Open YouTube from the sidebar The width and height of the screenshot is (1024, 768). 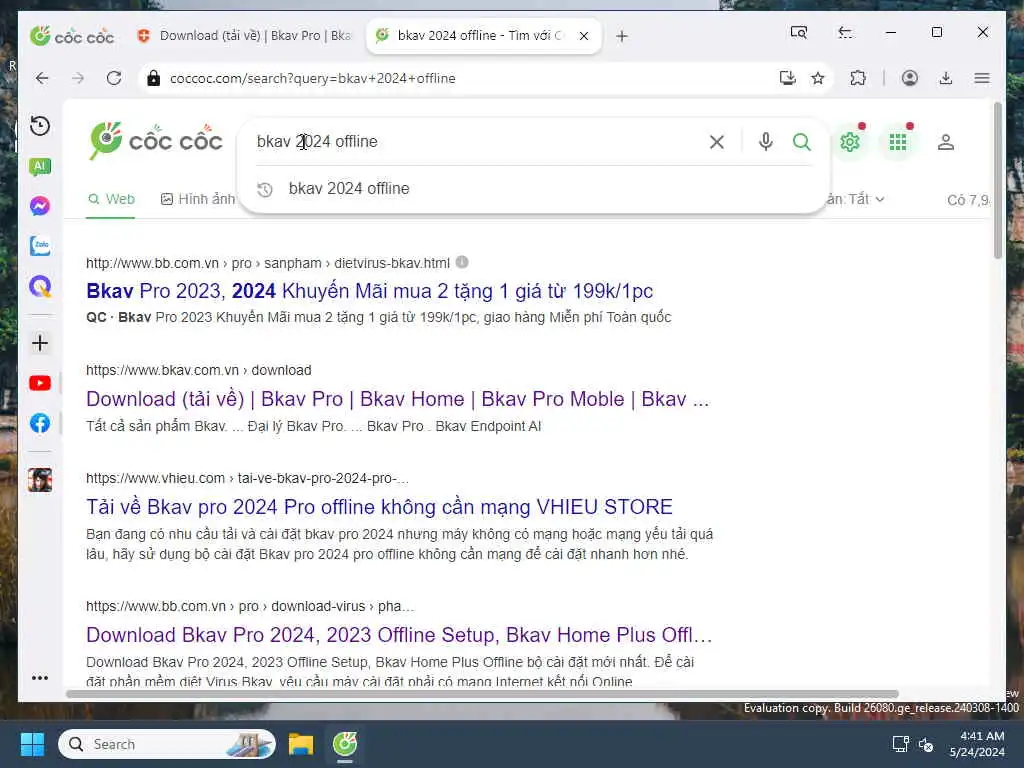(40, 383)
